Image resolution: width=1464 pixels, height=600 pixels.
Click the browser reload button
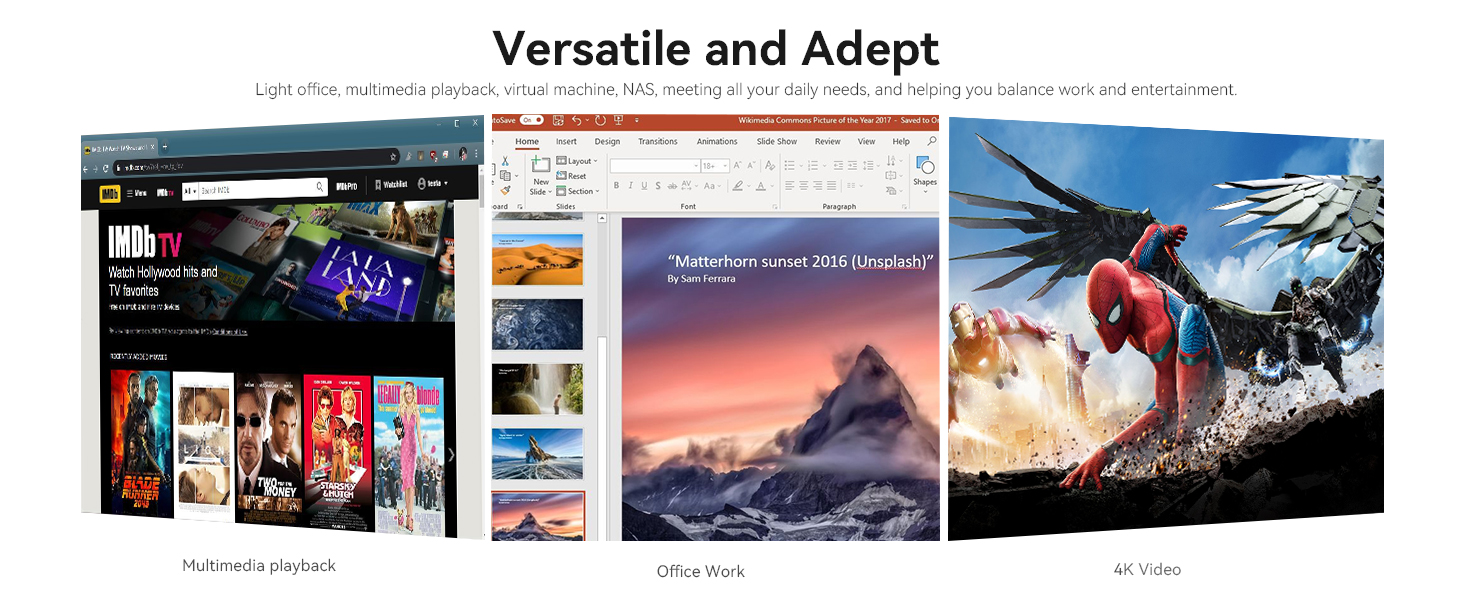(105, 168)
